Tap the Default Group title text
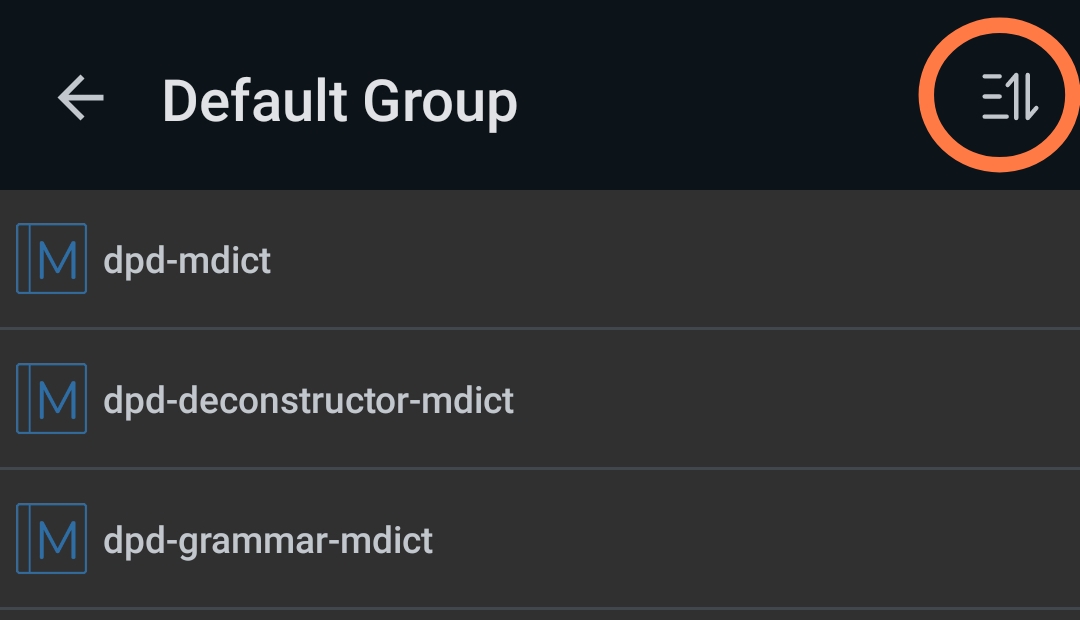The width and height of the screenshot is (1080, 620). coord(340,100)
